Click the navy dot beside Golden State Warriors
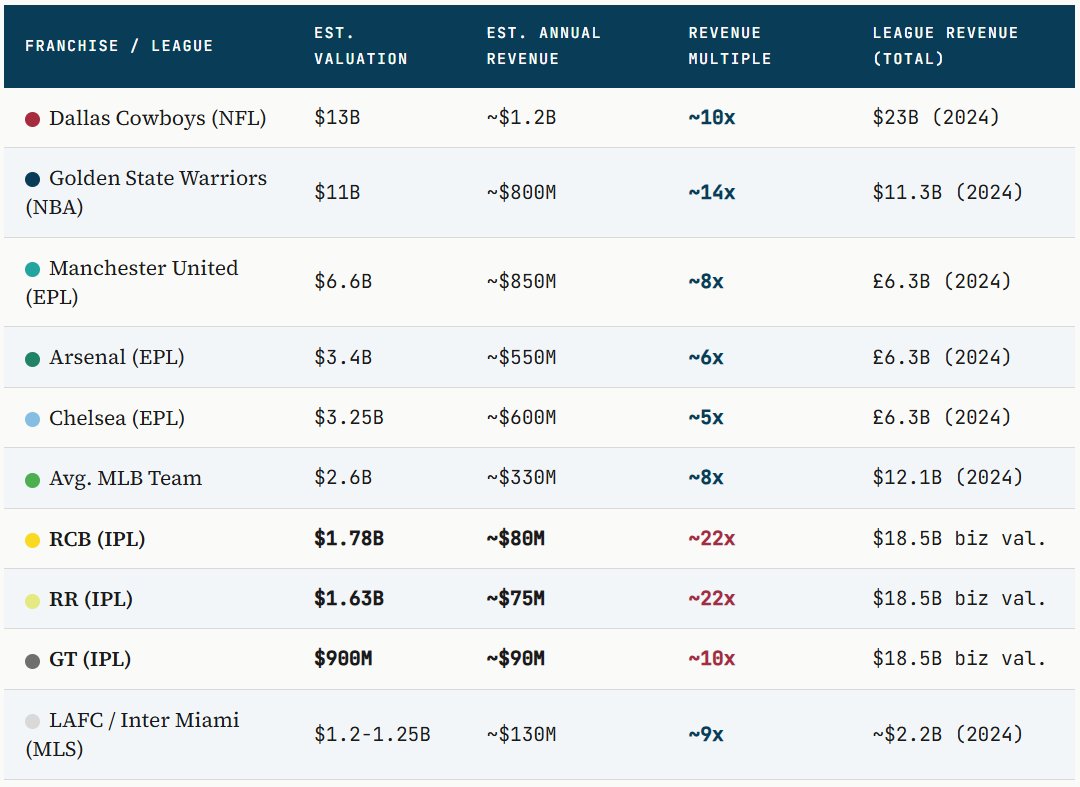The width and height of the screenshot is (1080, 787). click(32, 179)
